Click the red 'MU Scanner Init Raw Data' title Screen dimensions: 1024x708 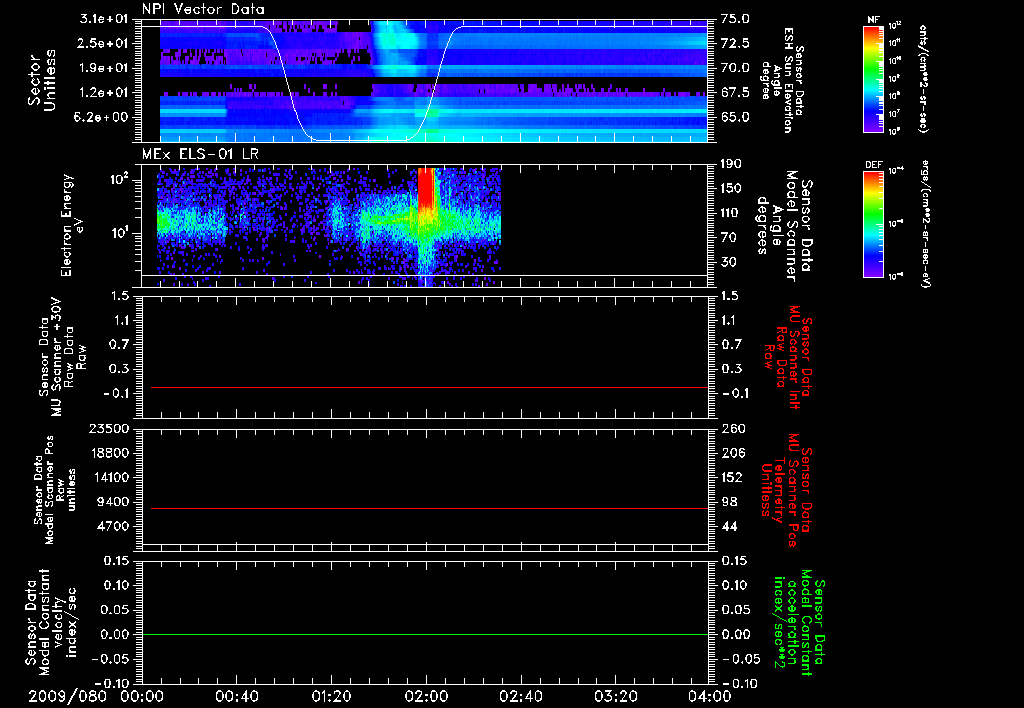point(788,357)
